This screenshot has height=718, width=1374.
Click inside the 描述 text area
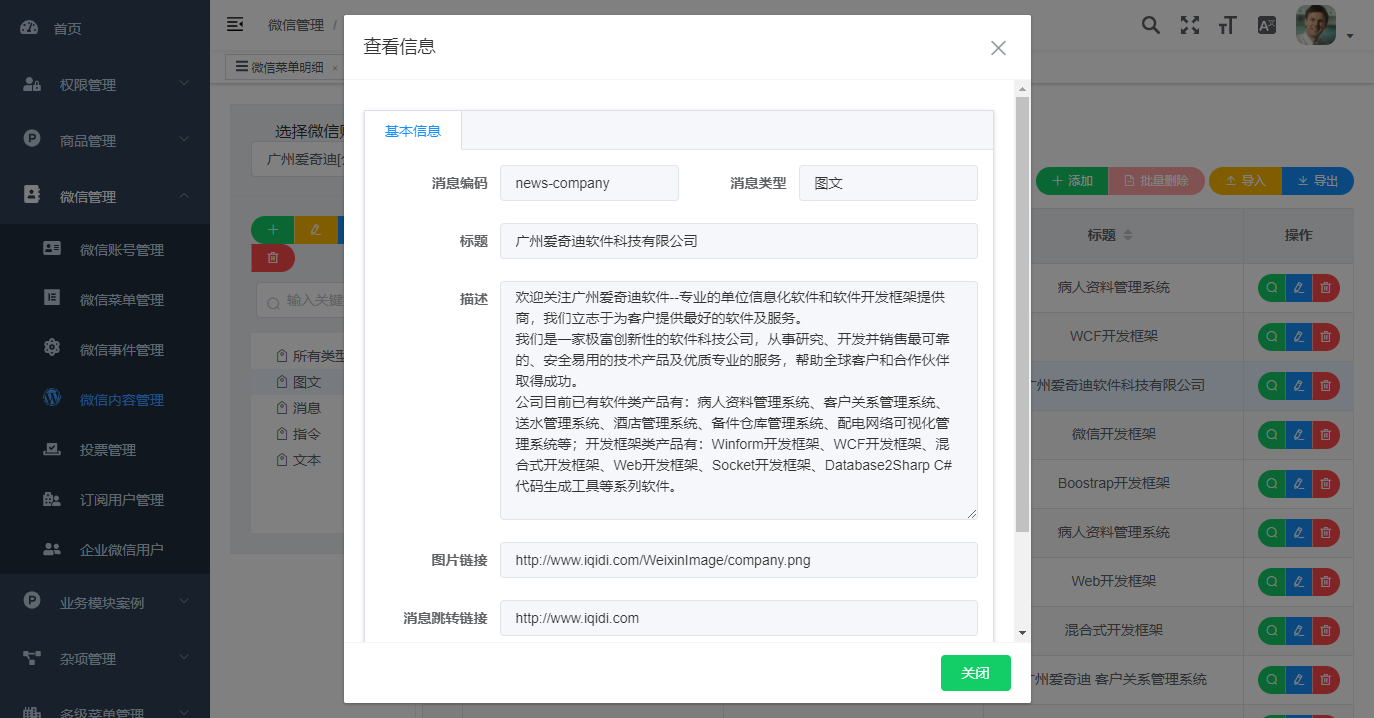click(739, 400)
